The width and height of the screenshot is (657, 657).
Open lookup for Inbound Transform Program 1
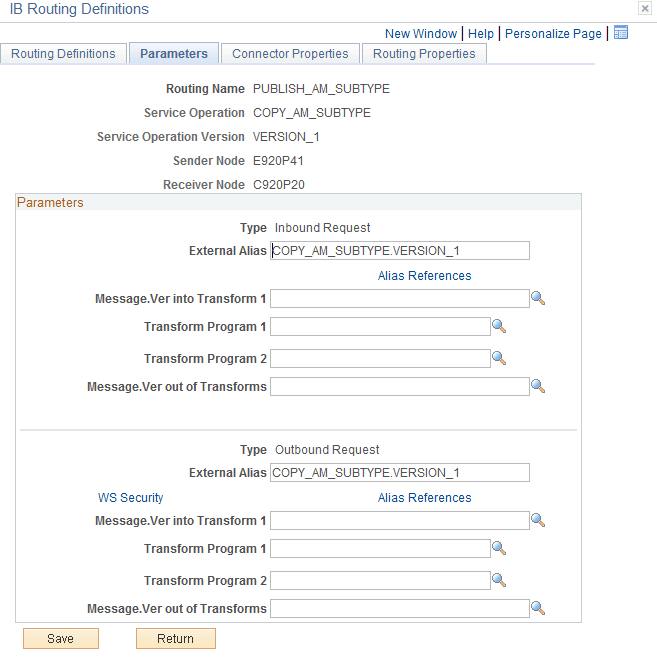tap(499, 326)
